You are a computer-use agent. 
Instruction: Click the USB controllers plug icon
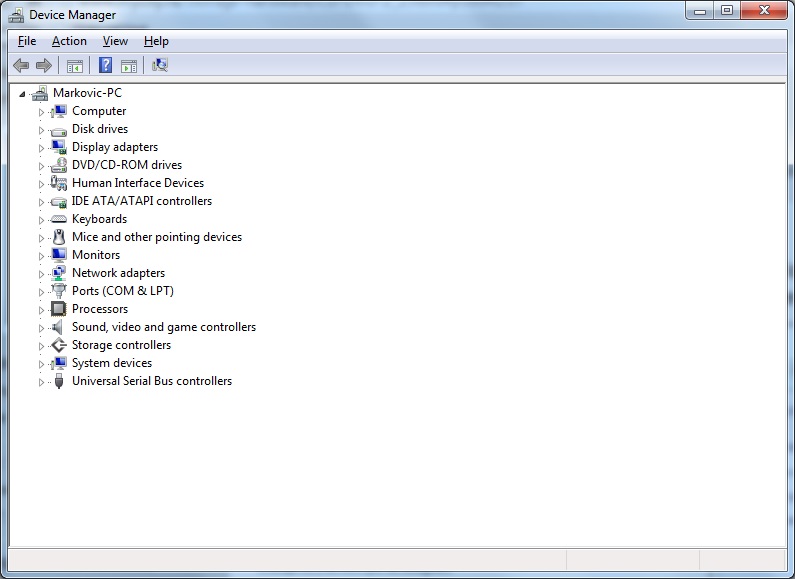click(x=59, y=381)
